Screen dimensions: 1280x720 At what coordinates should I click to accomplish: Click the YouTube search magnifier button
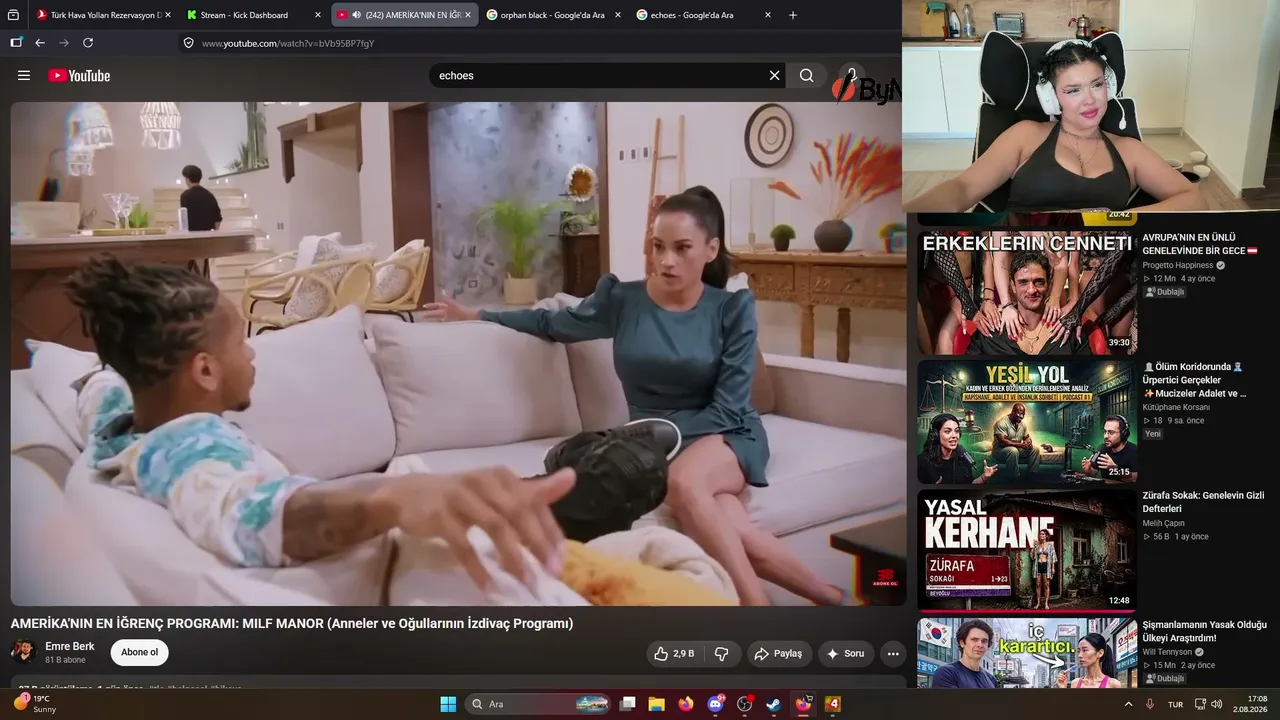(x=807, y=75)
